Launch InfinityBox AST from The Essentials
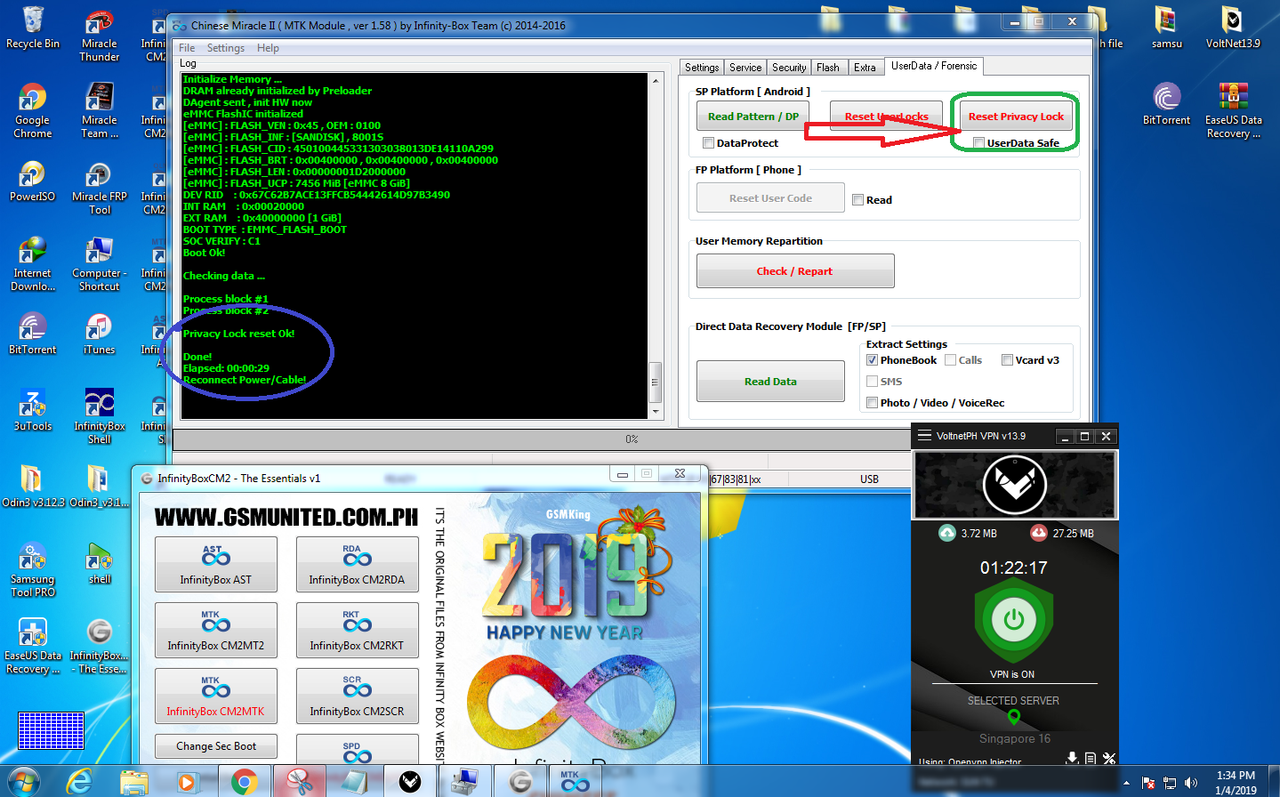Image resolution: width=1280 pixels, height=797 pixels. click(216, 565)
